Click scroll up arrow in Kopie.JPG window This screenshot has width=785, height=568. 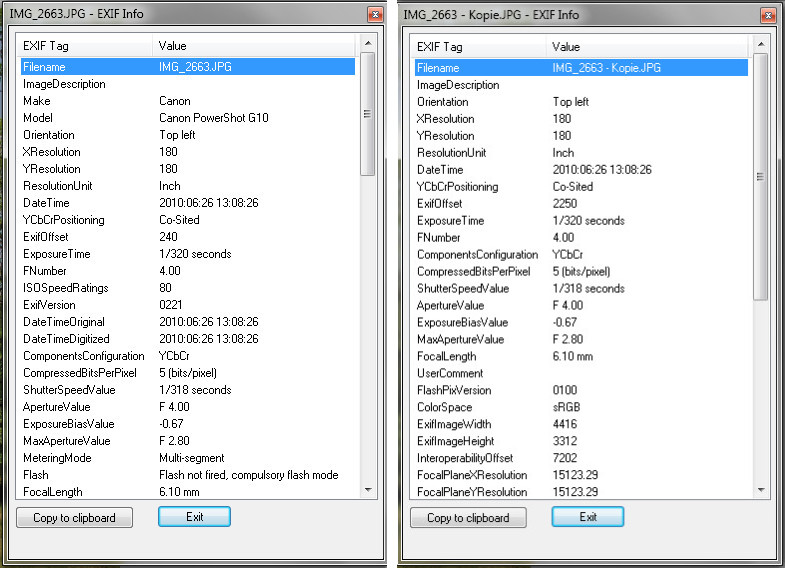[761, 45]
